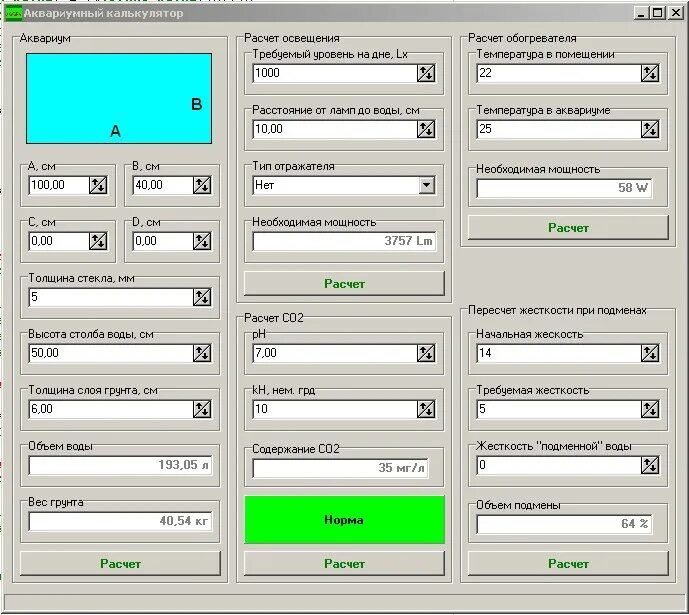Click the Высота столба воды input 50,00
Screen dimensions: 689x615
pyautogui.click(x=111, y=353)
